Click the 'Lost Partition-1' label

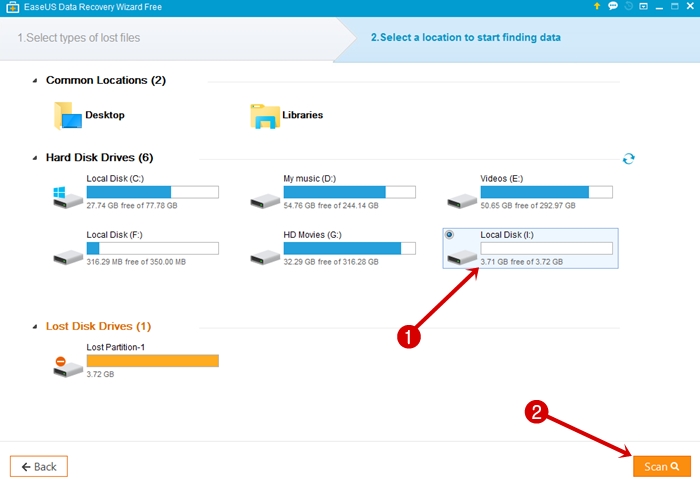(116, 347)
